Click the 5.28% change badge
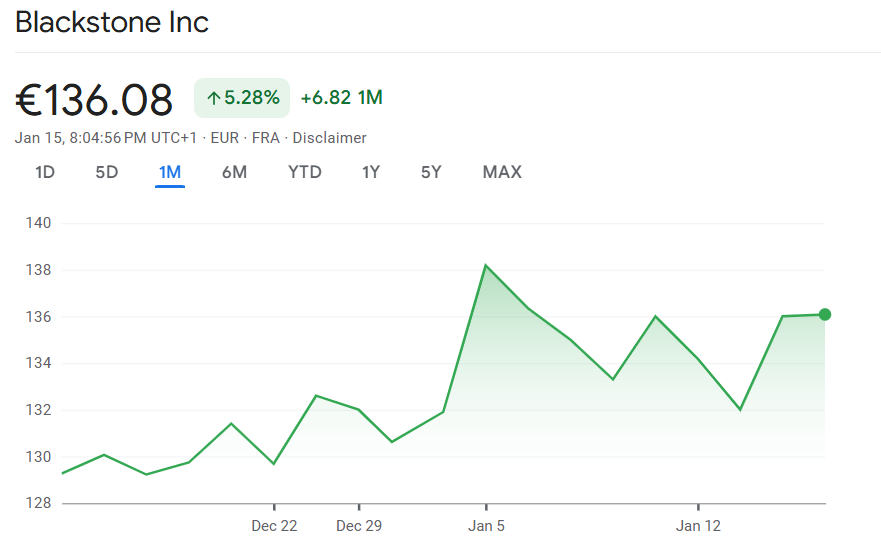This screenshot has height=549, width=881. click(242, 98)
